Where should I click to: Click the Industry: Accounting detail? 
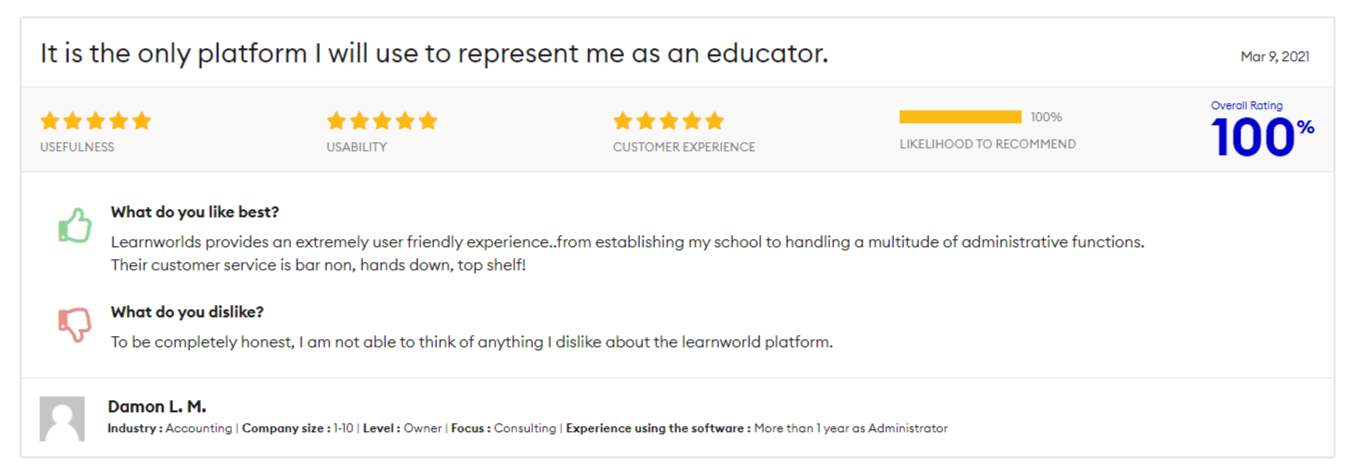[x=169, y=428]
